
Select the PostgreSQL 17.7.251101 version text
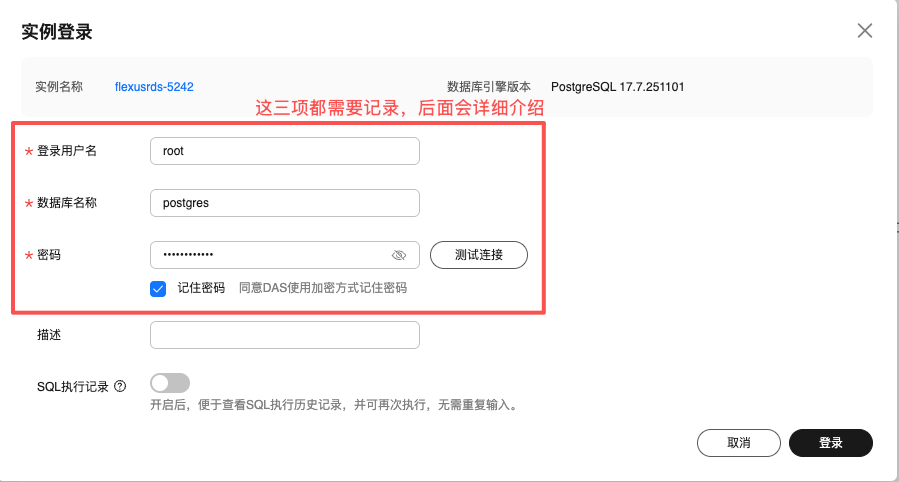617,87
